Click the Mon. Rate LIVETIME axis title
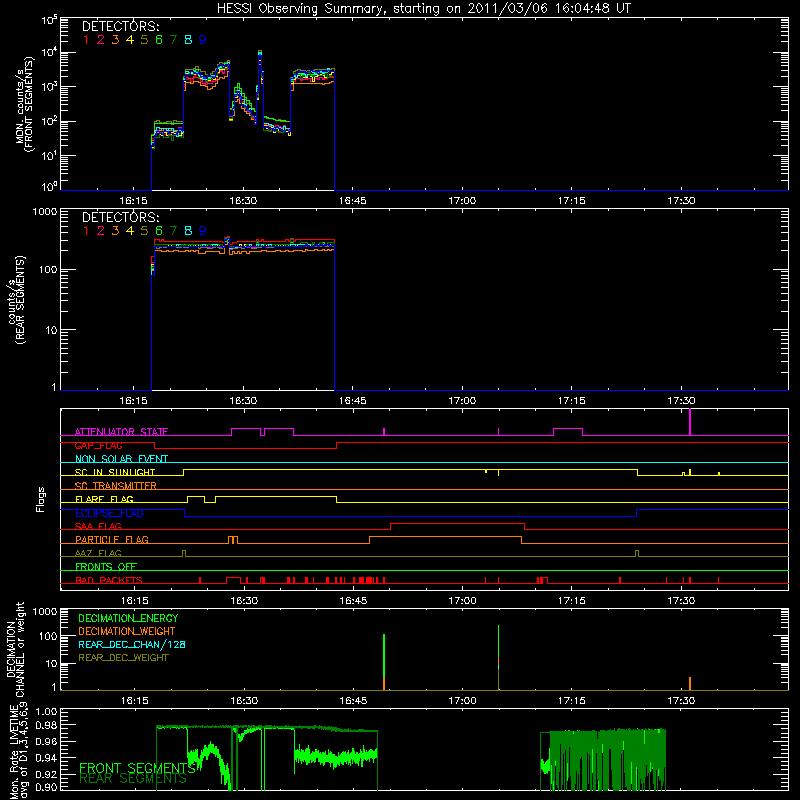The height and width of the screenshot is (800, 800). click(x=19, y=751)
